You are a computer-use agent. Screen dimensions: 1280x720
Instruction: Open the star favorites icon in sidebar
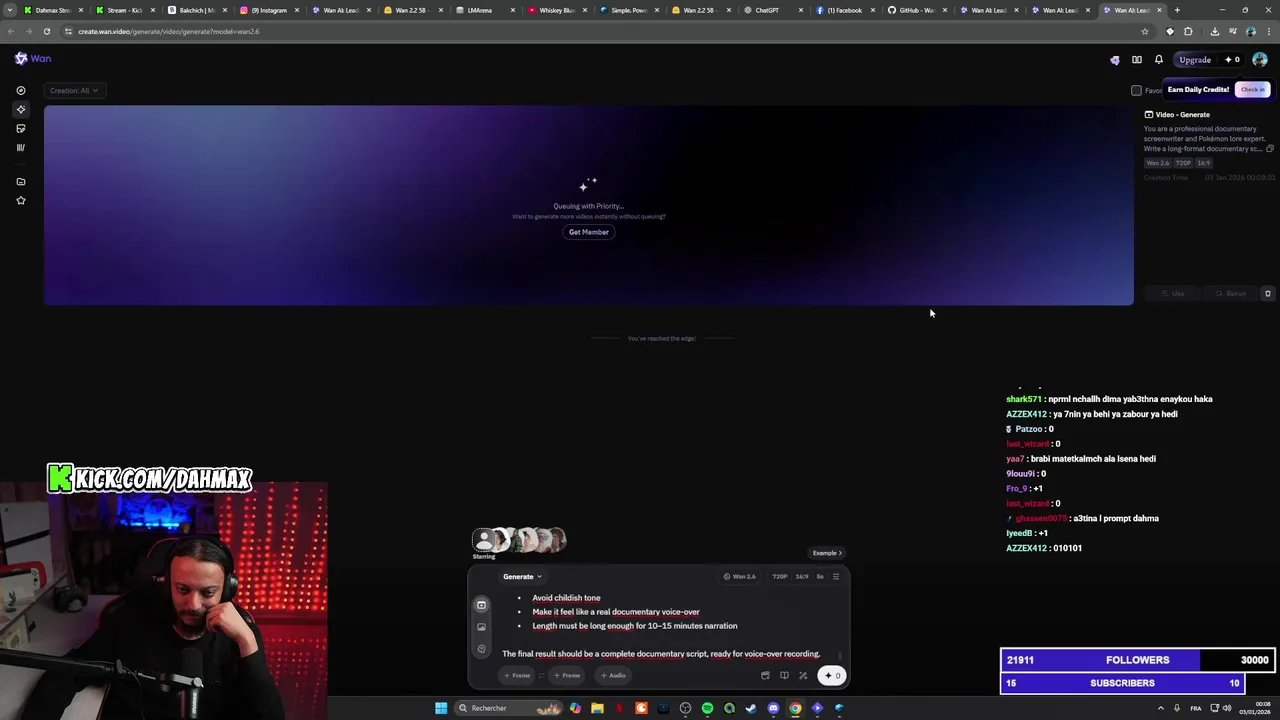(21, 201)
